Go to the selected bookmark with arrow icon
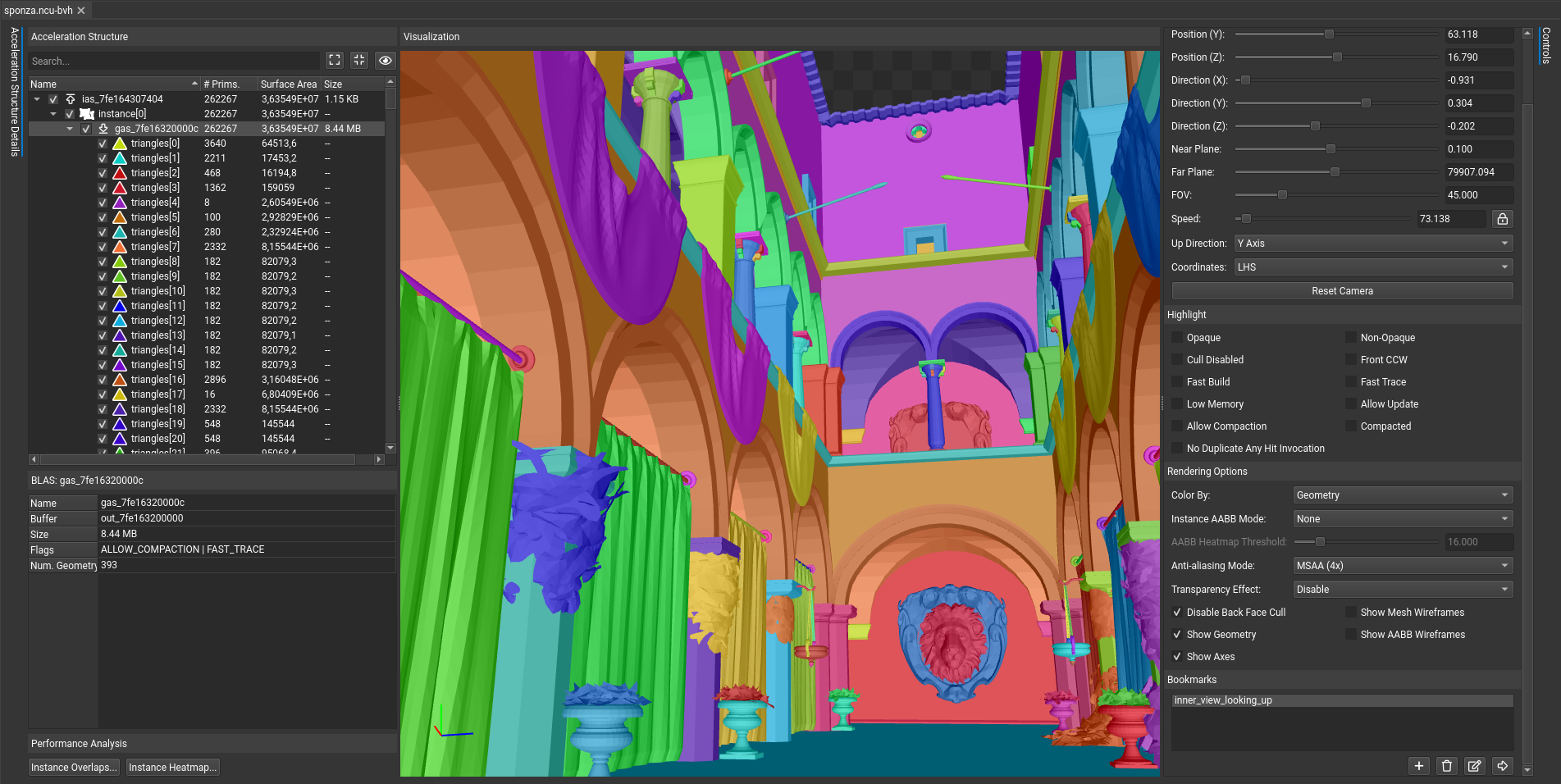 (1502, 766)
